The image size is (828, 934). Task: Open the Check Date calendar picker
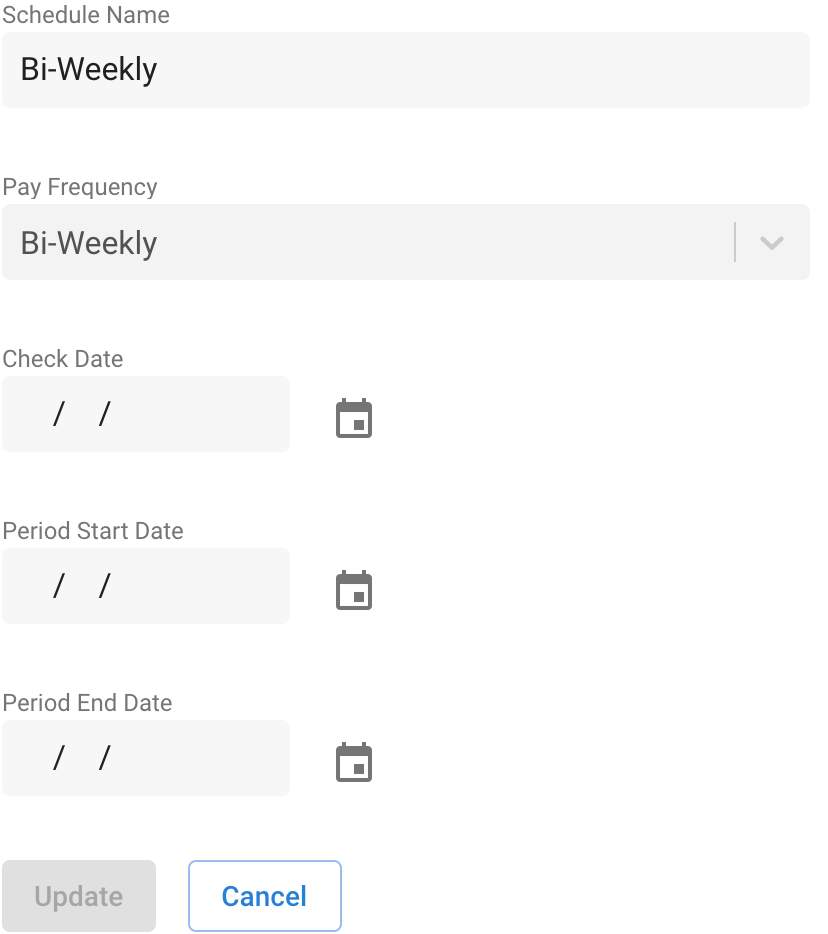coord(354,418)
